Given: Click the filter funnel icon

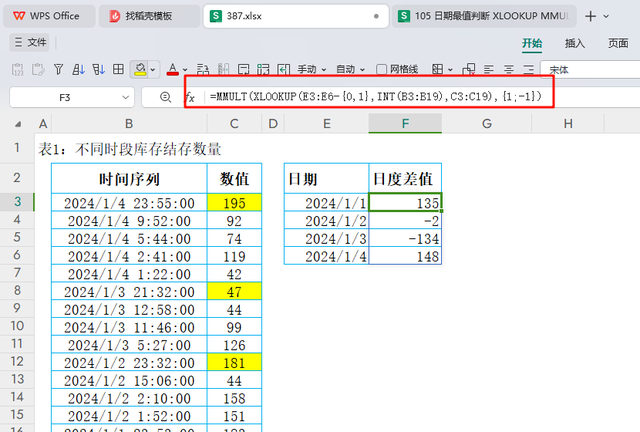Looking at the screenshot, I should pyautogui.click(x=58, y=69).
